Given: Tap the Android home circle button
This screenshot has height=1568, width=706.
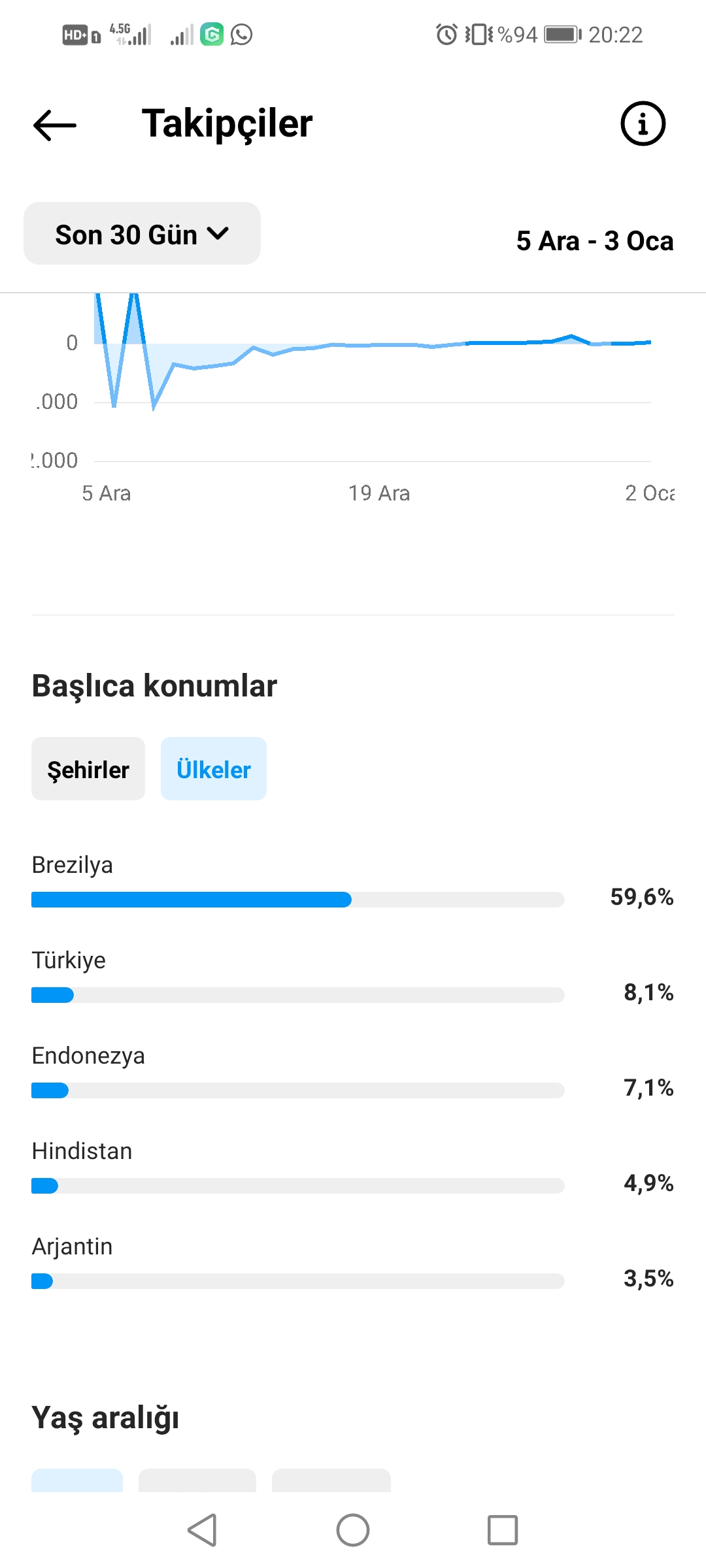Looking at the screenshot, I should (353, 1530).
